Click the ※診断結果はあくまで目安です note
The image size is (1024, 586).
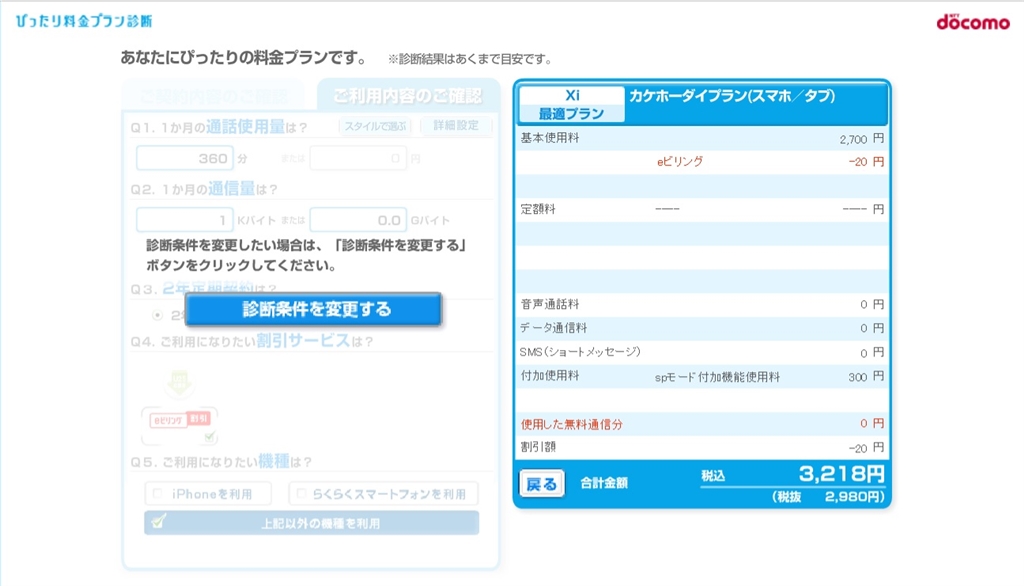470,59
